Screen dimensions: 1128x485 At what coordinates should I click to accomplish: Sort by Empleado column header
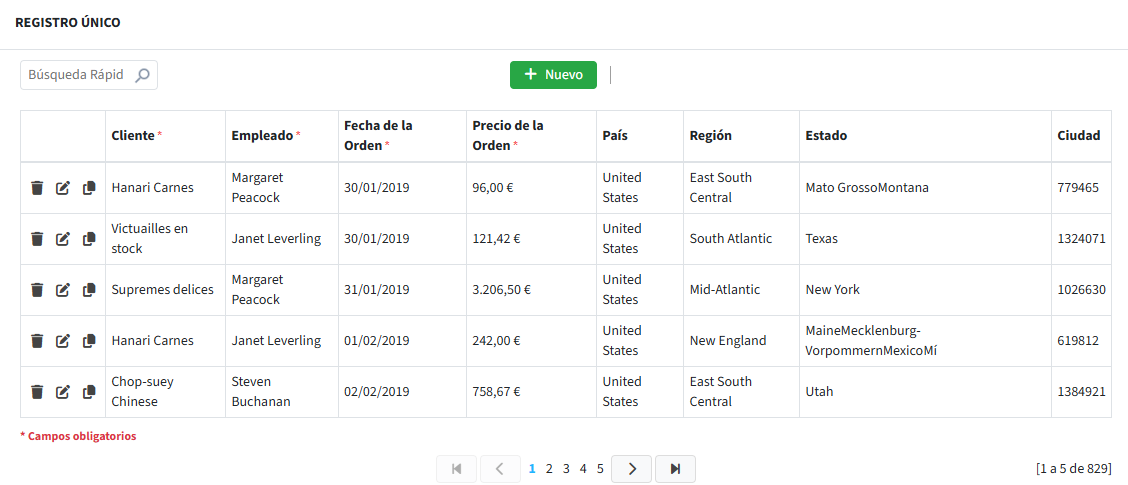pos(262,136)
